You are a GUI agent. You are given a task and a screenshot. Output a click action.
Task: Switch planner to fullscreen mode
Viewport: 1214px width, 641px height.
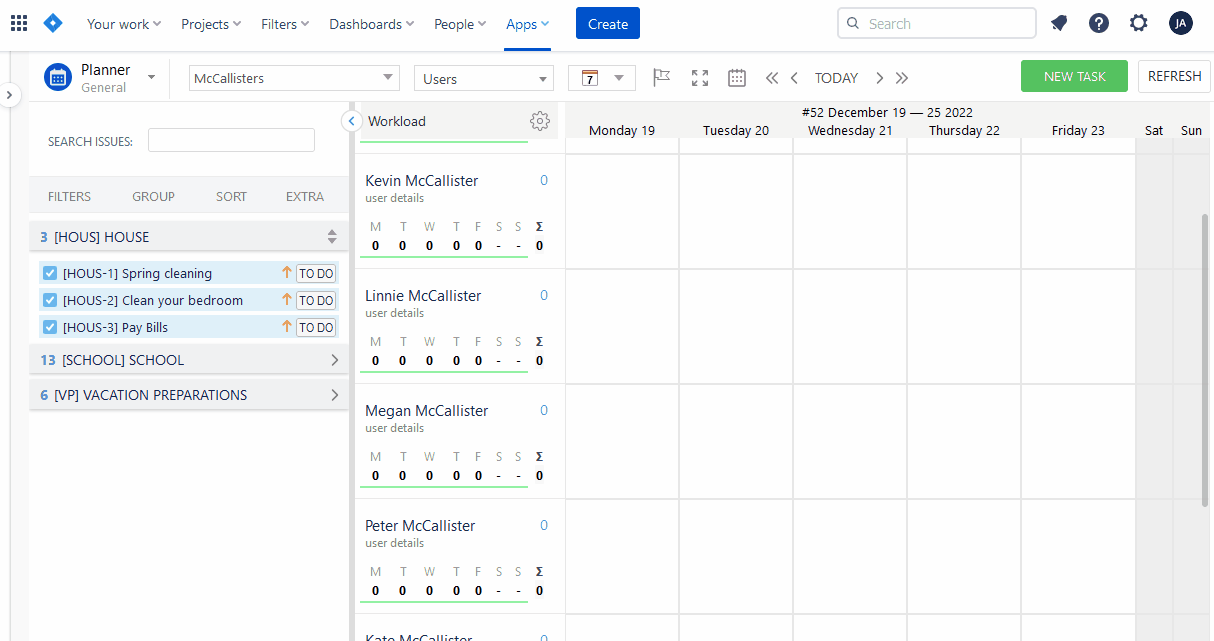click(x=700, y=77)
